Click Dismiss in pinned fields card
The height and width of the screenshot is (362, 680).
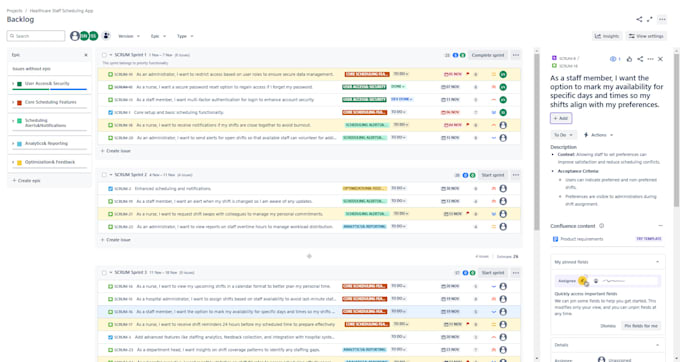pyautogui.click(x=608, y=326)
